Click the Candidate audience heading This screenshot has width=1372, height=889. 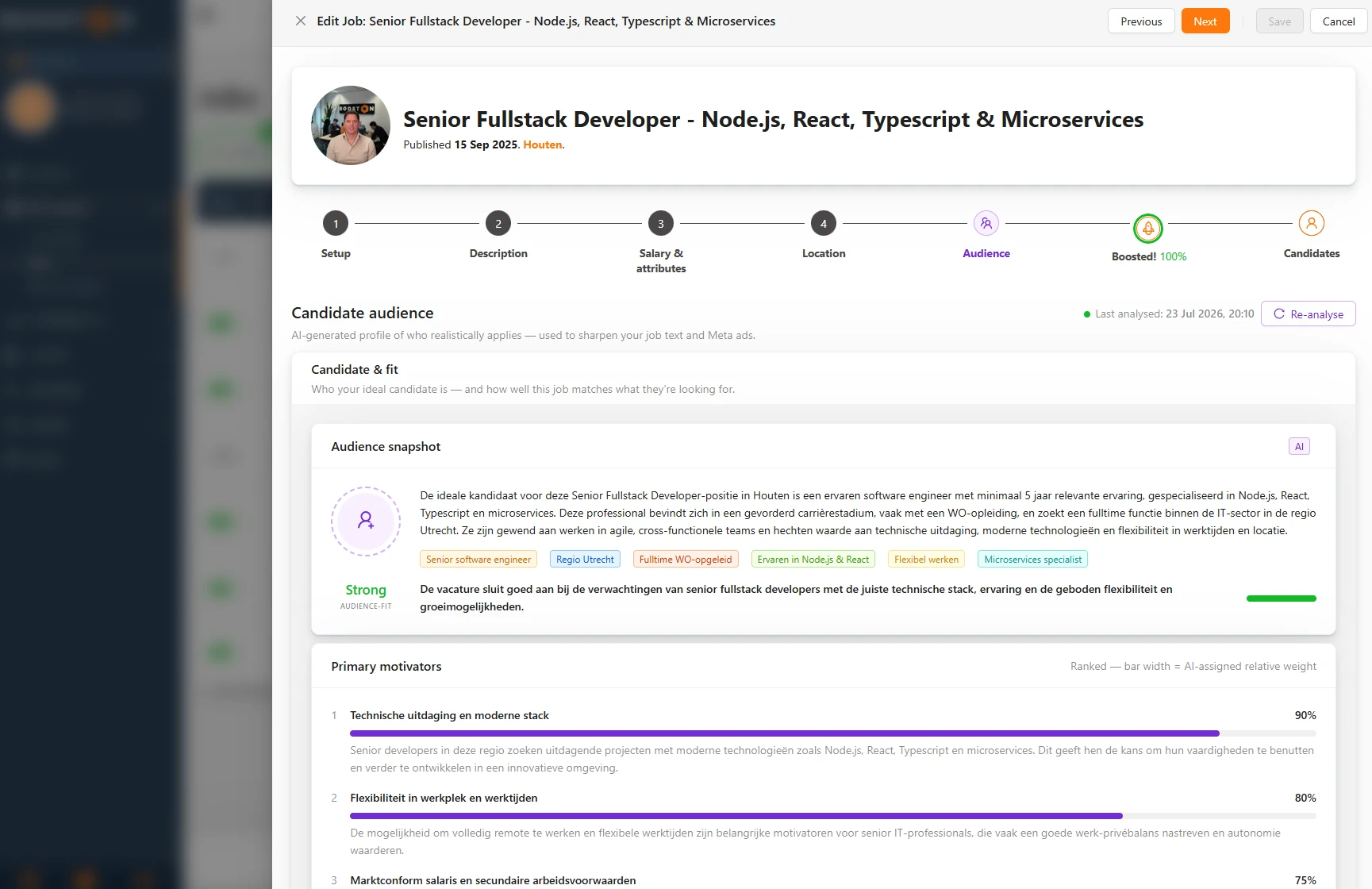[363, 313]
